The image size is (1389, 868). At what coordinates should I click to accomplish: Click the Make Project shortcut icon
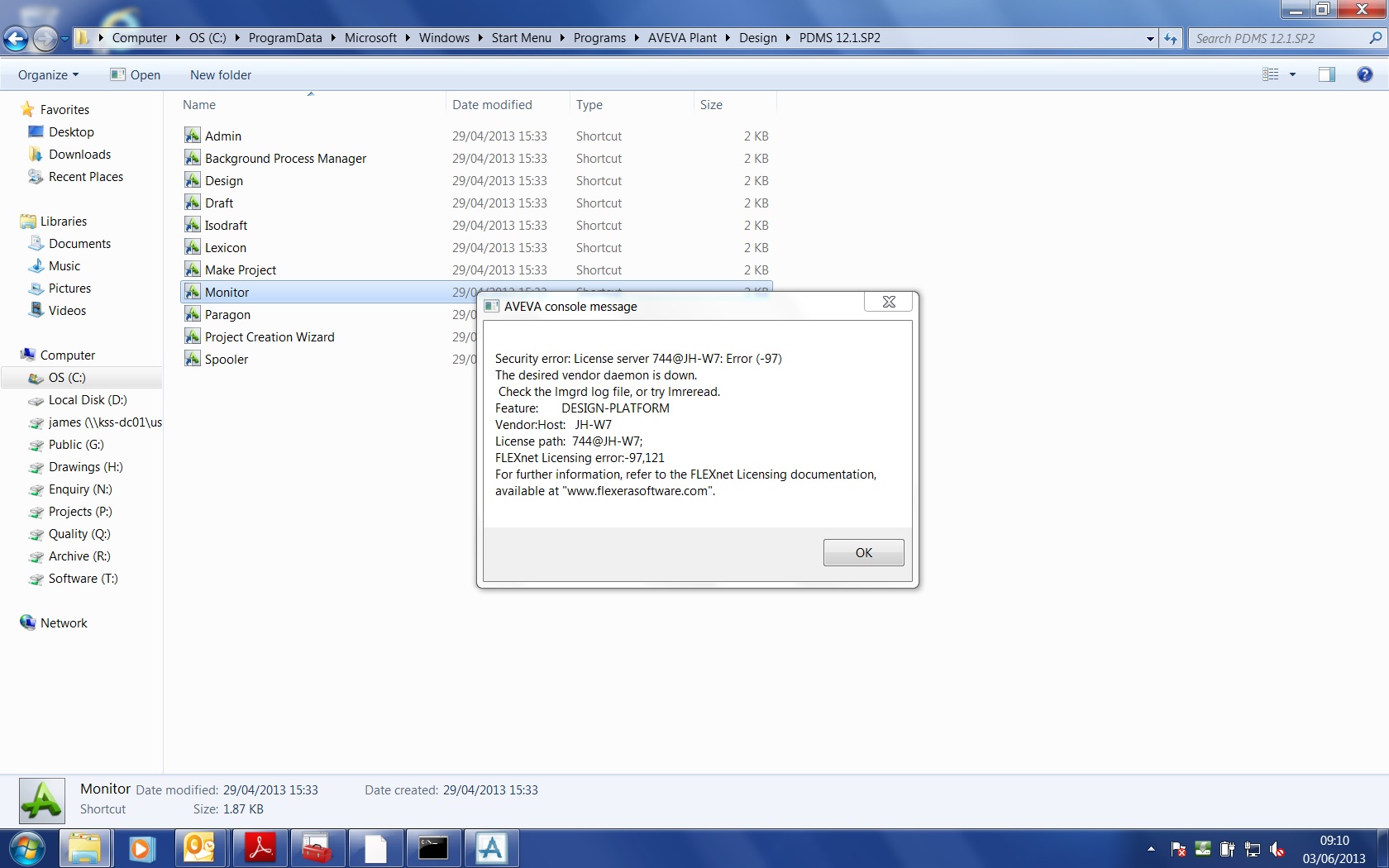coord(193,269)
